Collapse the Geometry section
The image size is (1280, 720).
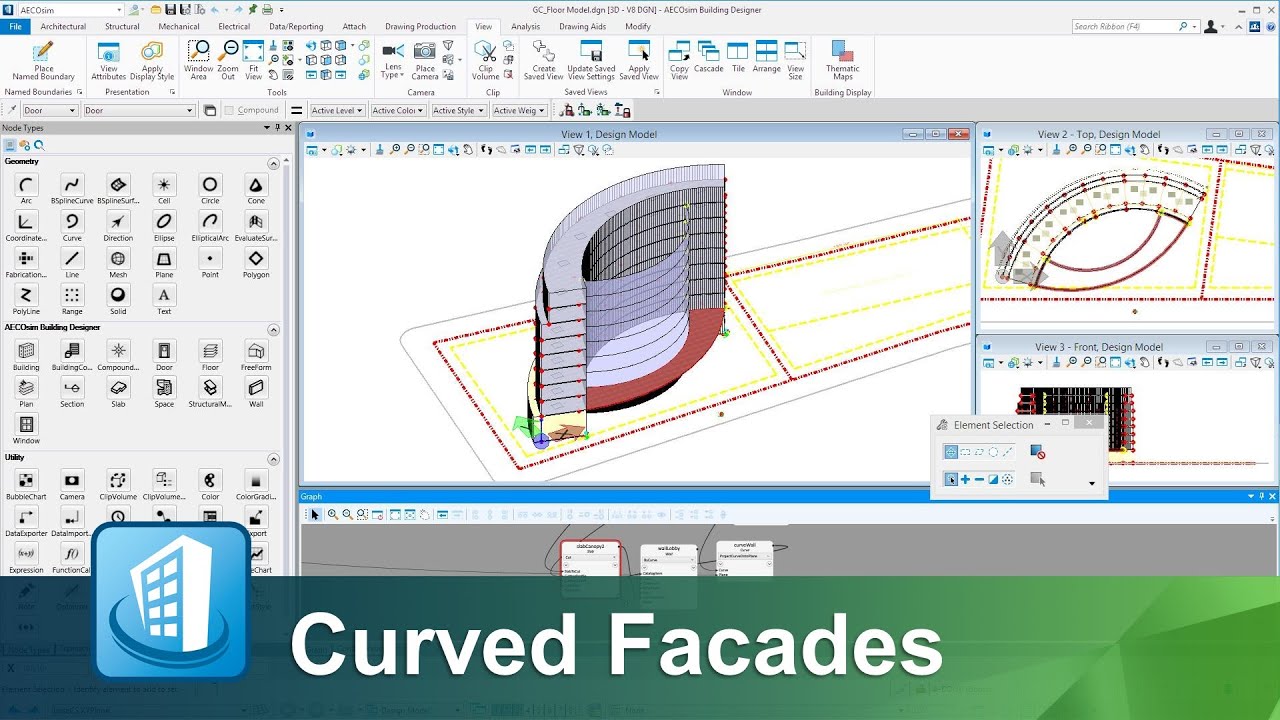[273, 163]
